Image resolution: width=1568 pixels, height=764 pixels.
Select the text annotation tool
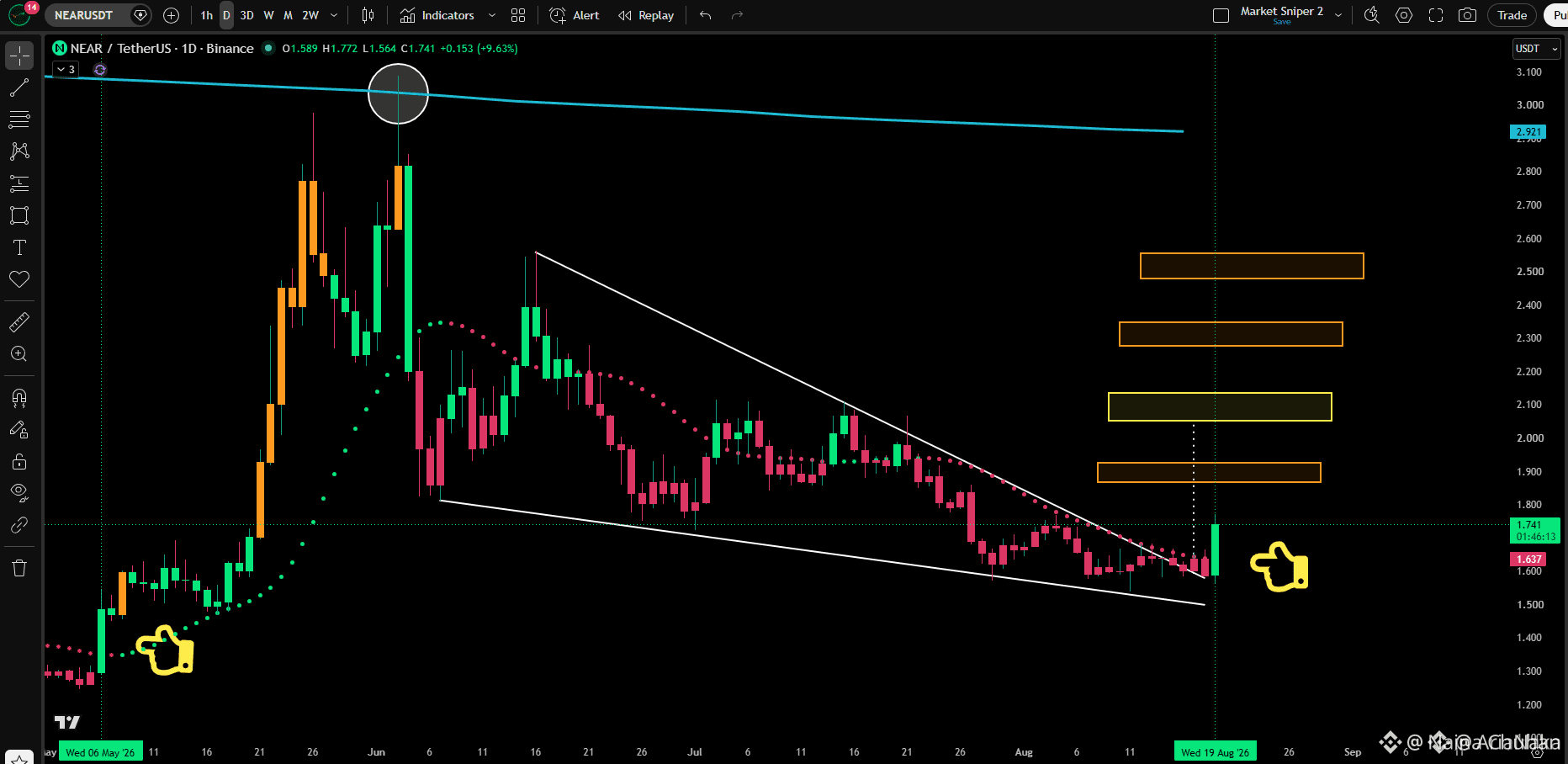pos(19,247)
